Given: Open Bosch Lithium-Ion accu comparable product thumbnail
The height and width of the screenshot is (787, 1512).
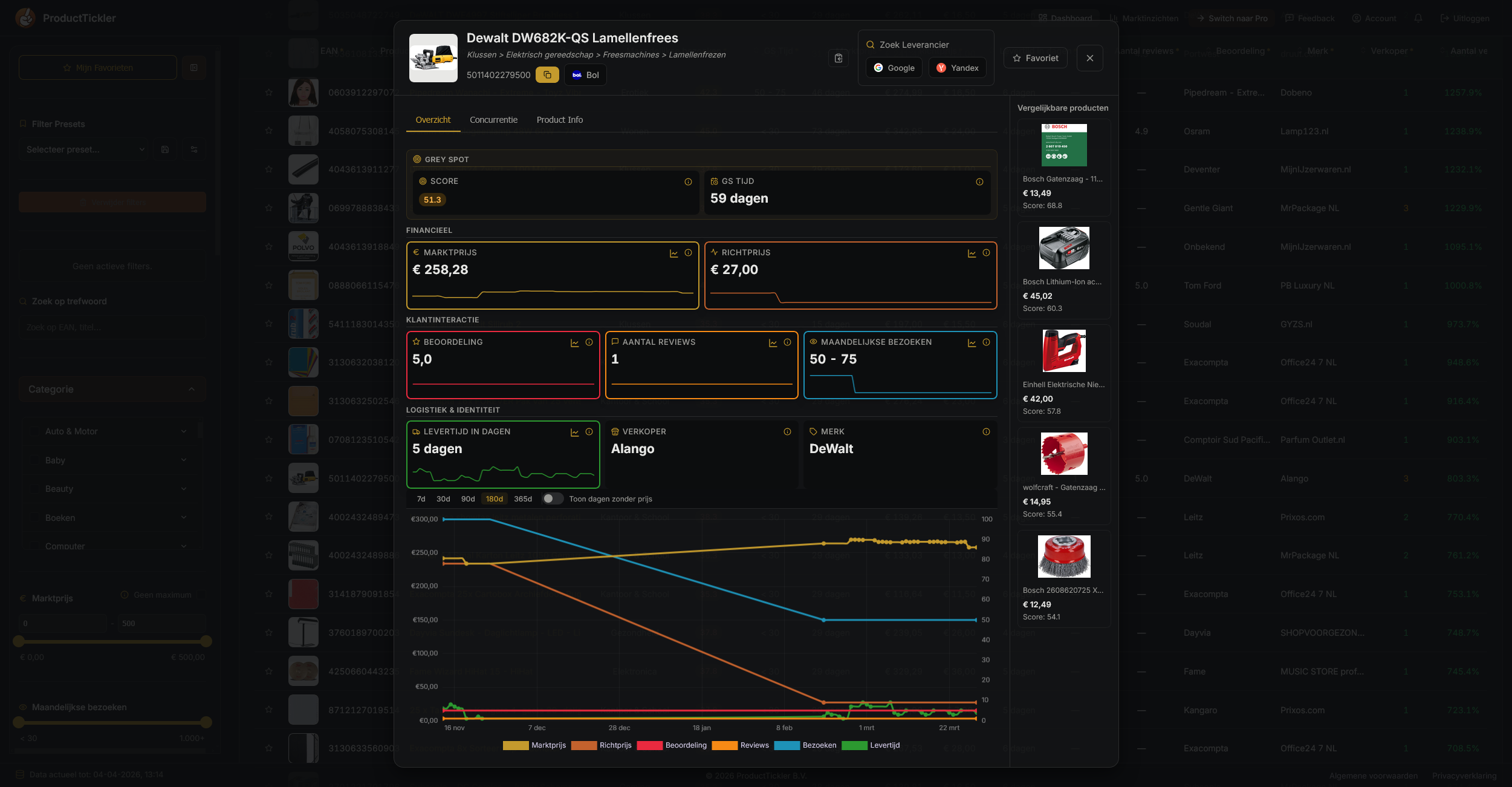Looking at the screenshot, I should (x=1063, y=248).
